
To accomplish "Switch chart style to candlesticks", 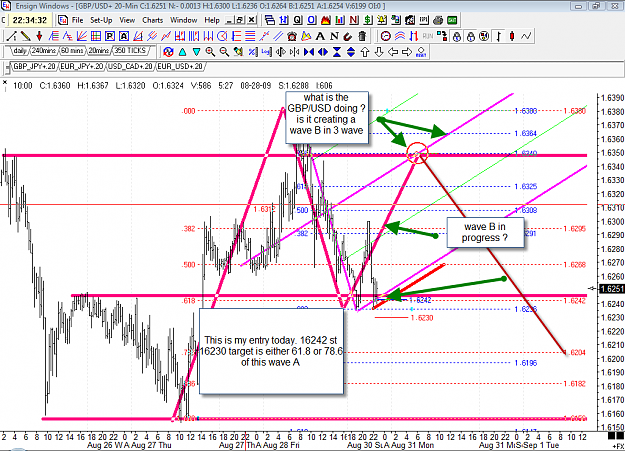I will (x=512, y=36).
